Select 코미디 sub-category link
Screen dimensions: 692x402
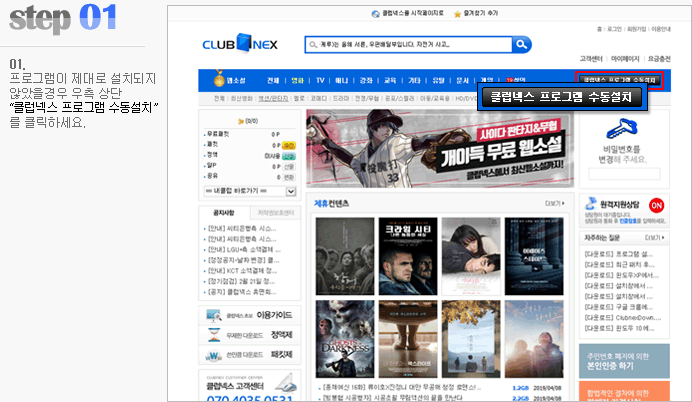[x=318, y=98]
